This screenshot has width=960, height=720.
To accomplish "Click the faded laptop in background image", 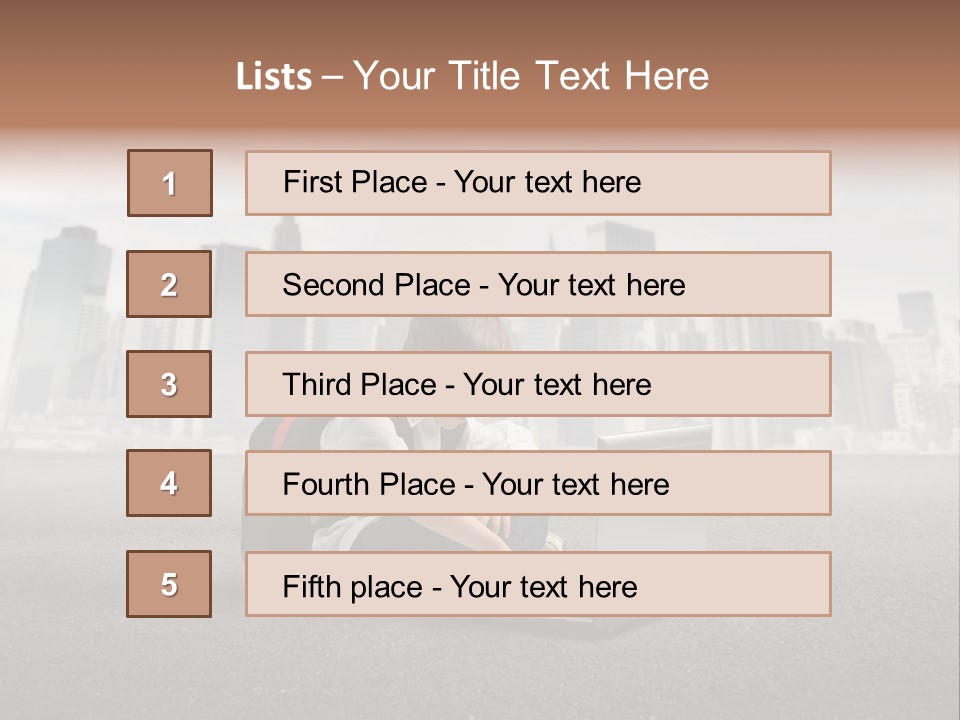I will click(655, 435).
